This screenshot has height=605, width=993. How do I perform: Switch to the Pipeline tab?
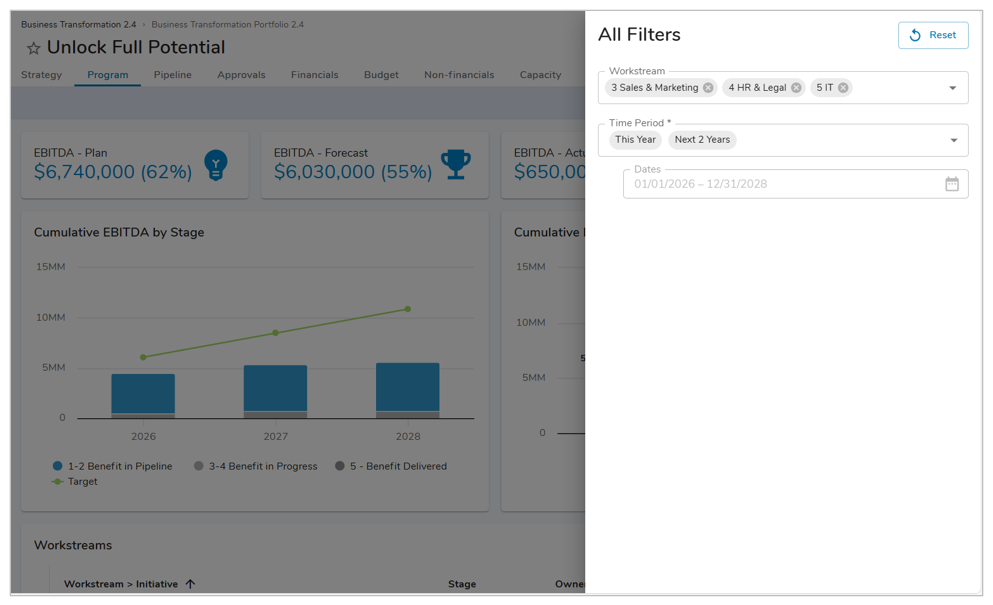click(172, 75)
